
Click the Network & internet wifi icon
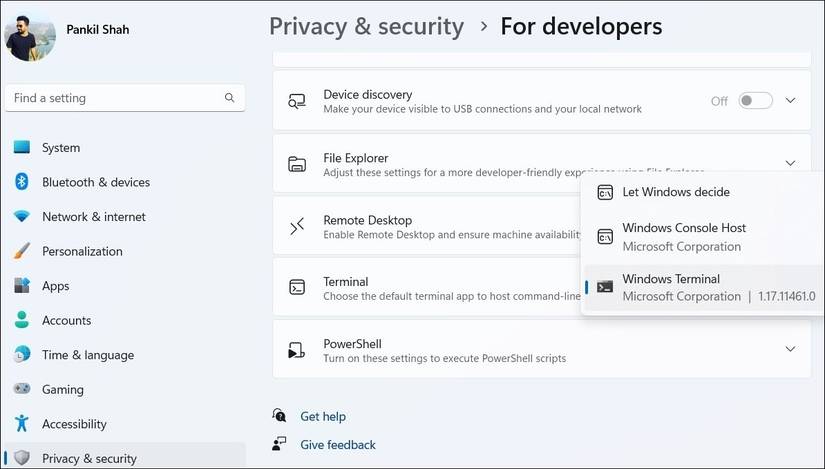22,217
